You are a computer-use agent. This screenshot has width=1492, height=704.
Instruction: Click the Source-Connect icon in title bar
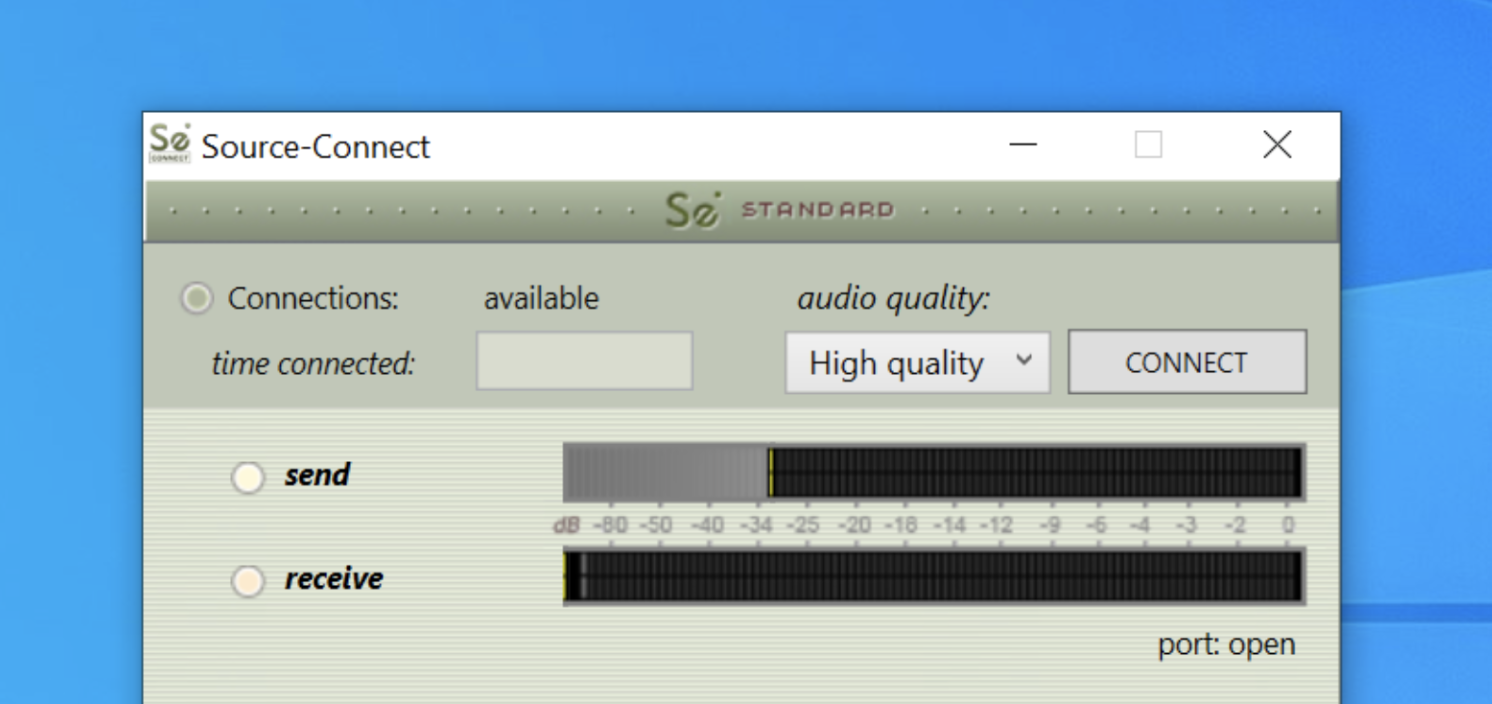click(170, 144)
